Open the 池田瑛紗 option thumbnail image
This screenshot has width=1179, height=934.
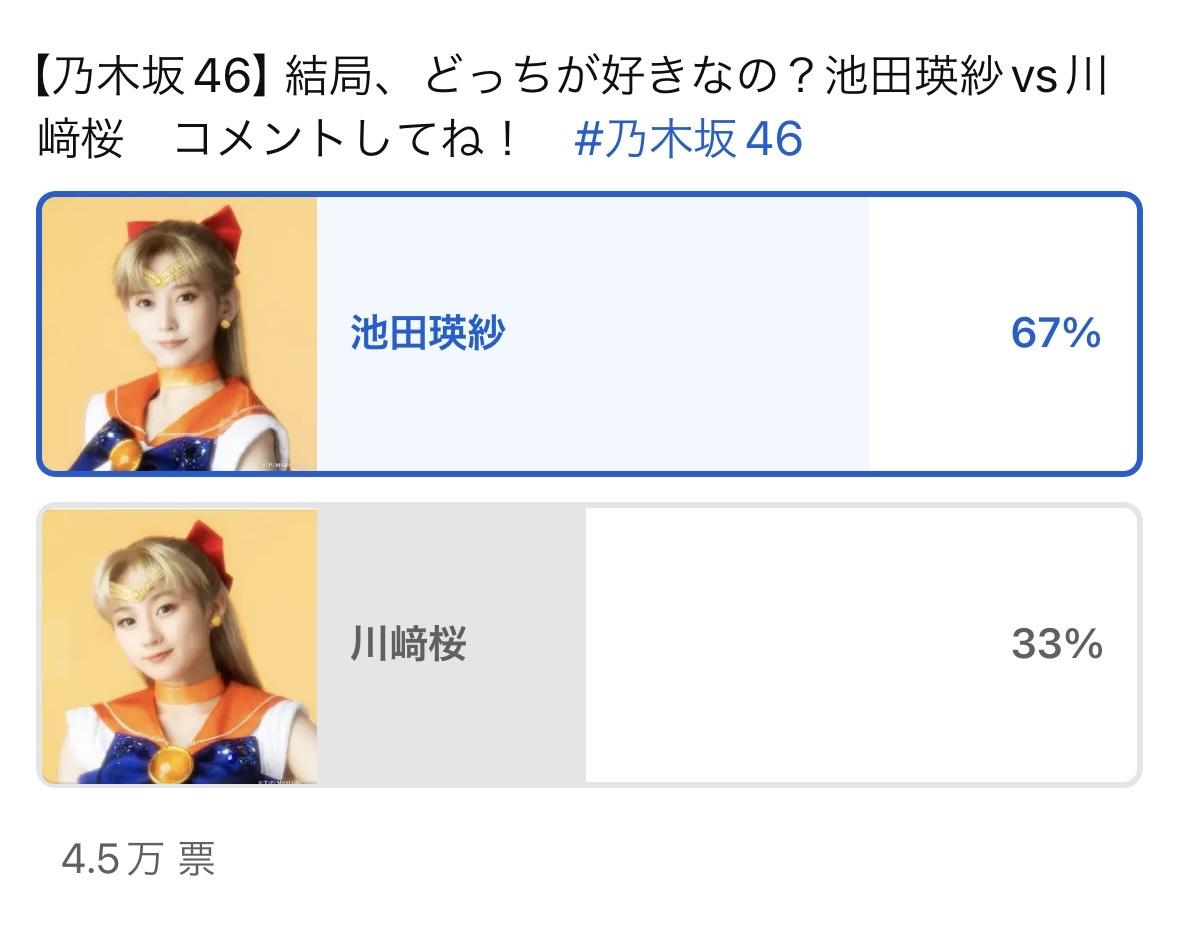[180, 334]
